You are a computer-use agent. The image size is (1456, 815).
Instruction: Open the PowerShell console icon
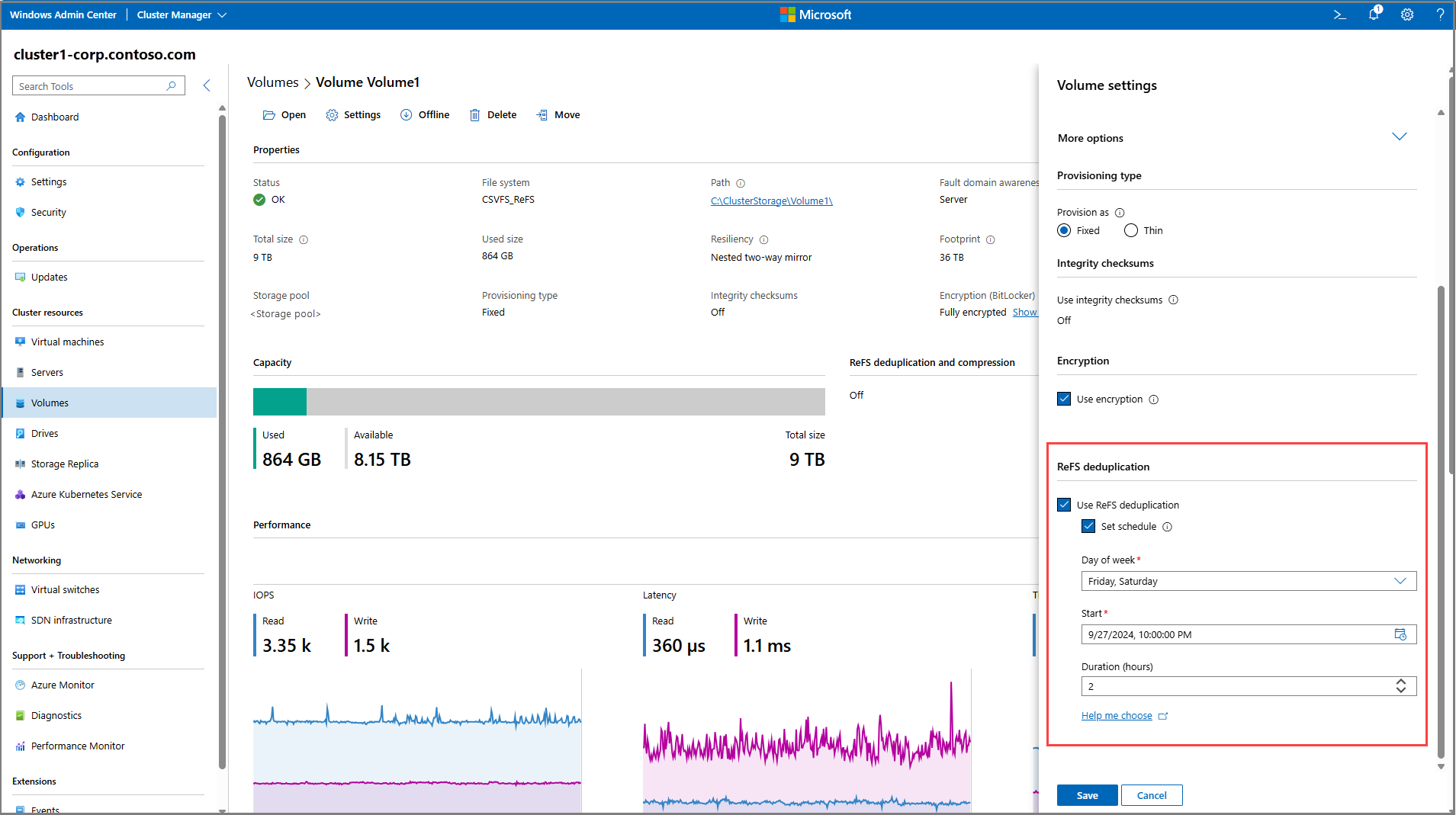1339,14
